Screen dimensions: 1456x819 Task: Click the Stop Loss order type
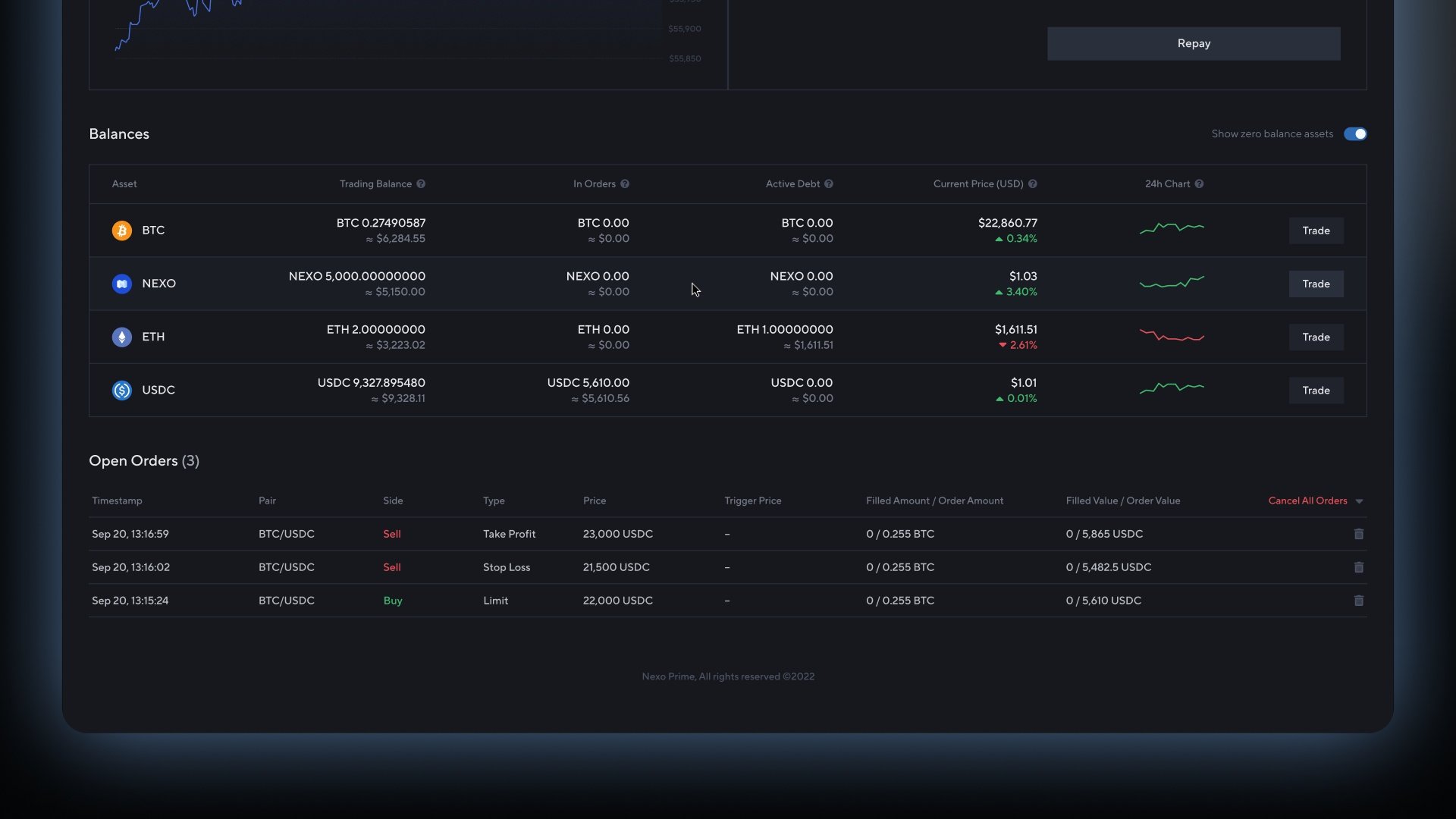[x=507, y=567]
